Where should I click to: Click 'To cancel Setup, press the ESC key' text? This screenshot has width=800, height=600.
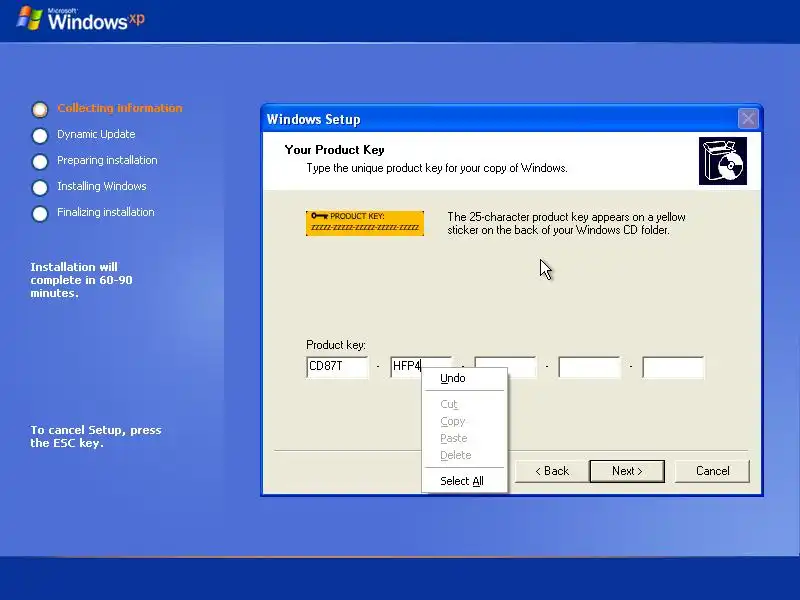(x=96, y=437)
